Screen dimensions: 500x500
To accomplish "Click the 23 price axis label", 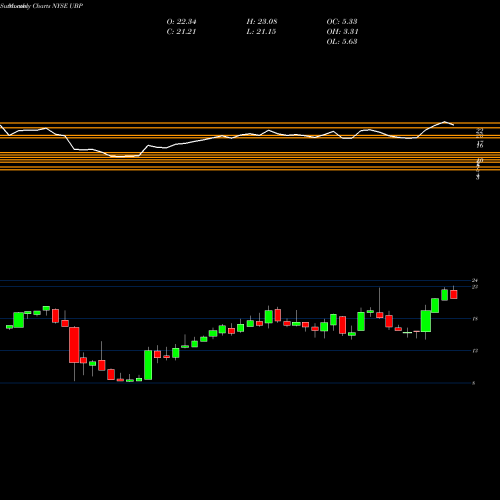I will tap(475, 287).
